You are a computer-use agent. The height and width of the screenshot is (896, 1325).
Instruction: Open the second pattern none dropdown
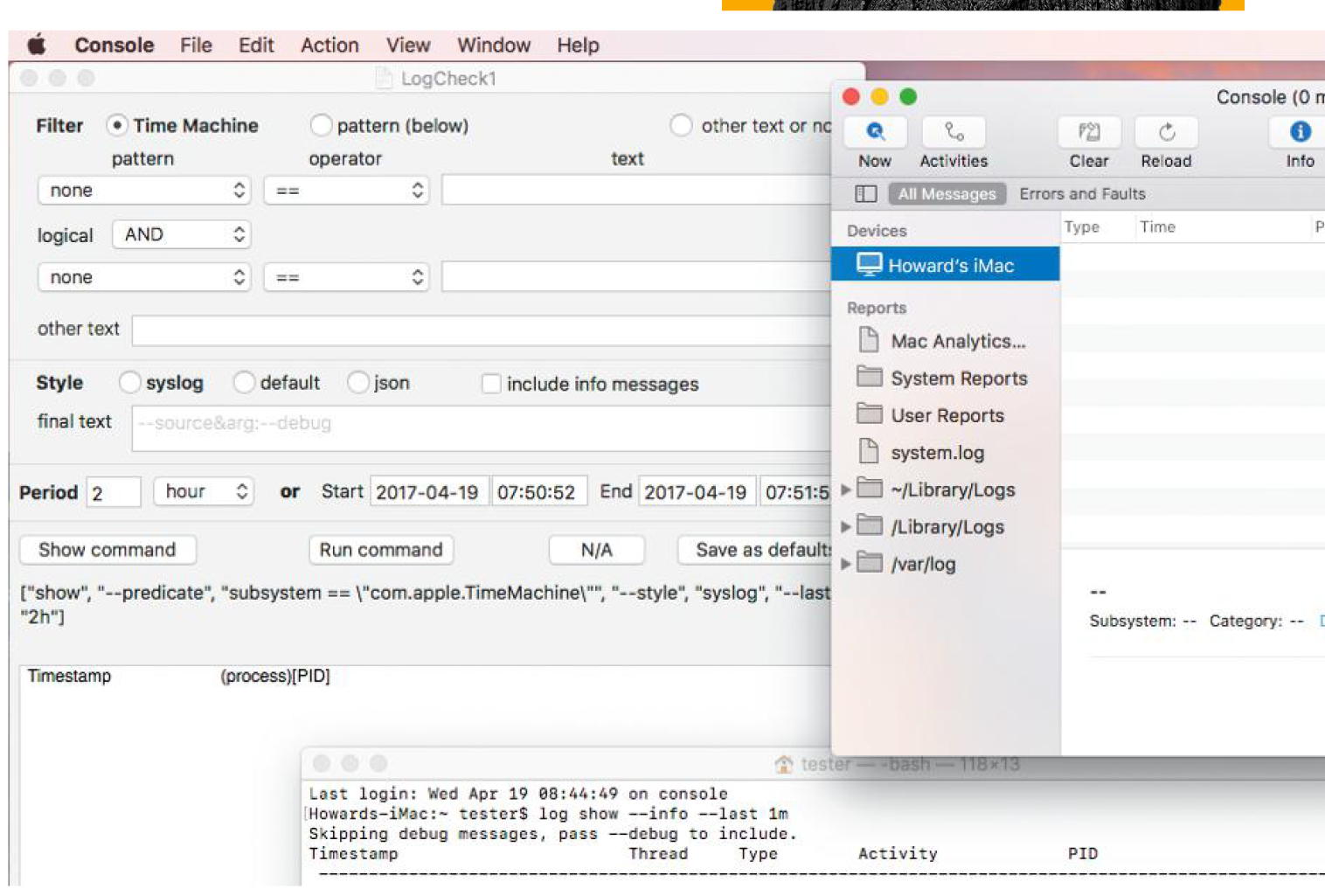pos(144,277)
